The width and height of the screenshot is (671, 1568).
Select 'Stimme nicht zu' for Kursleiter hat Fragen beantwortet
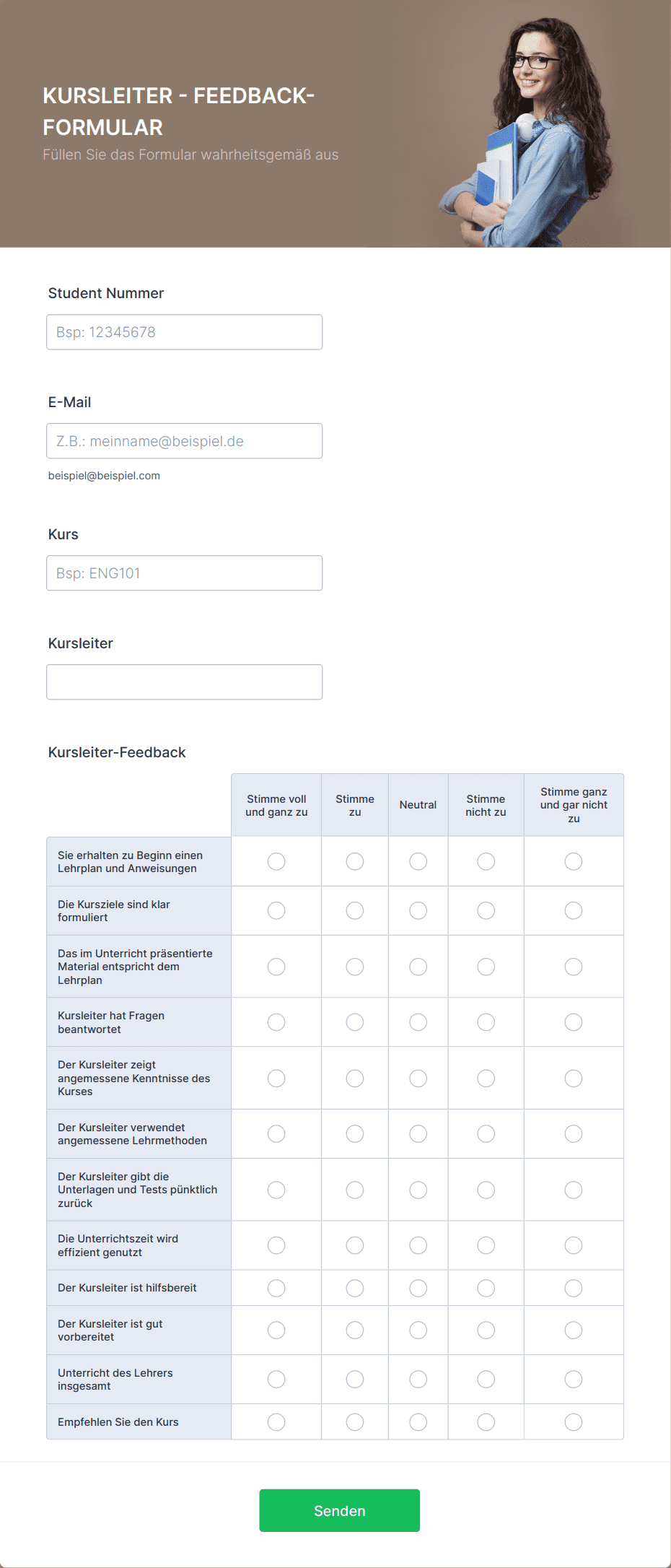[x=486, y=1022]
